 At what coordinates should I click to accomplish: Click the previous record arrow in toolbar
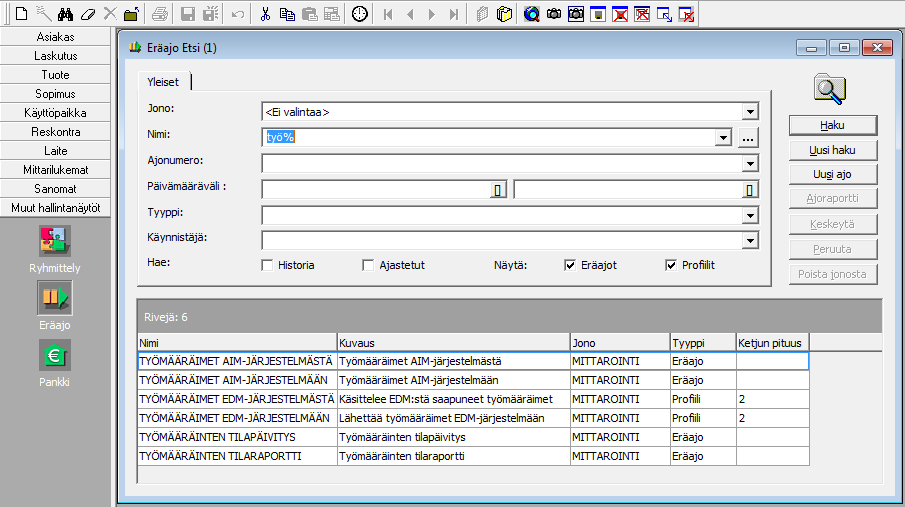[x=410, y=14]
